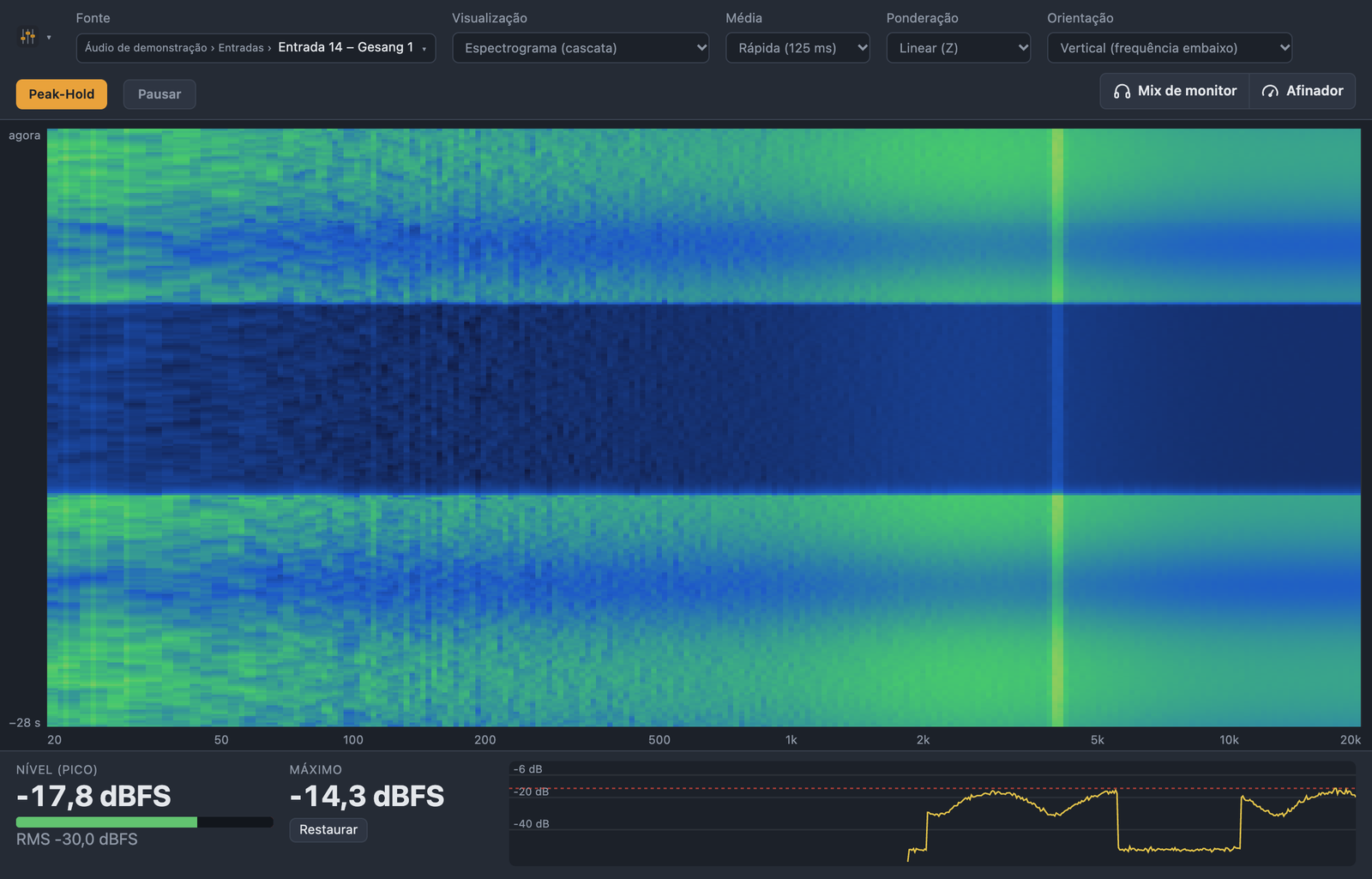Screen dimensions: 1372x879
Task: Toggle the Peak-Hold button
Action: point(62,94)
